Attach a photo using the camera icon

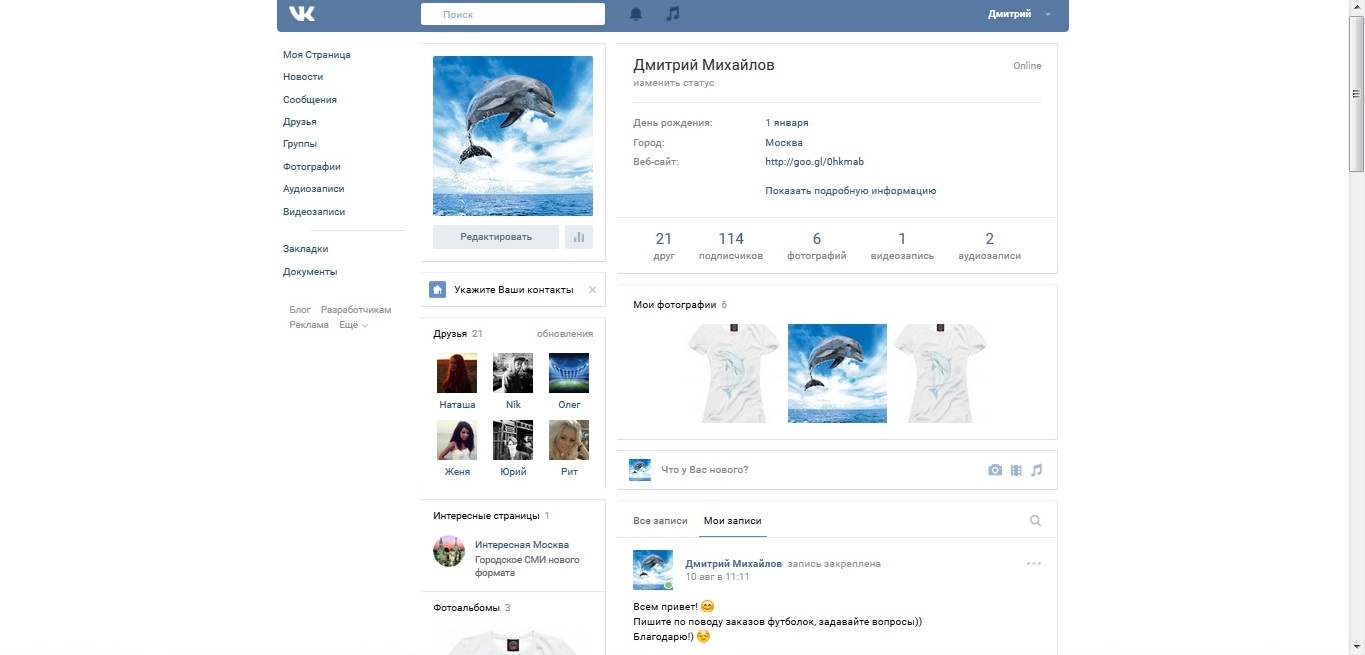click(x=995, y=469)
